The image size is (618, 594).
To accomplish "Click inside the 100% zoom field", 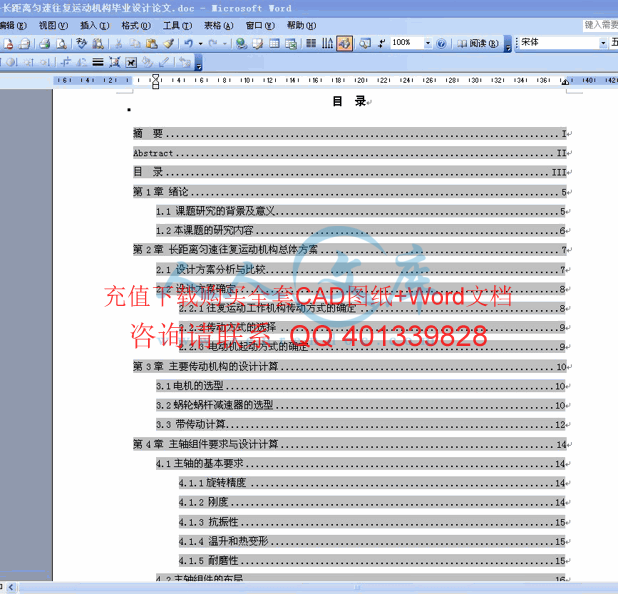I will (x=407, y=43).
